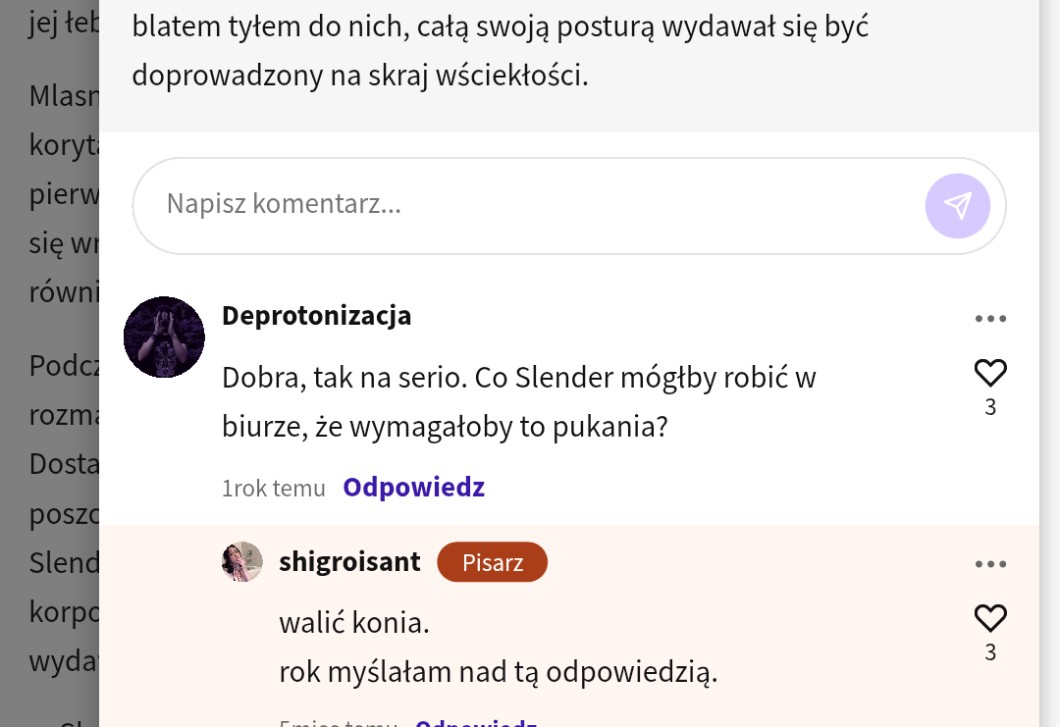The image size is (1060, 727).
Task: Click shigroisant's reply text "walić konia."
Action: coord(354,623)
